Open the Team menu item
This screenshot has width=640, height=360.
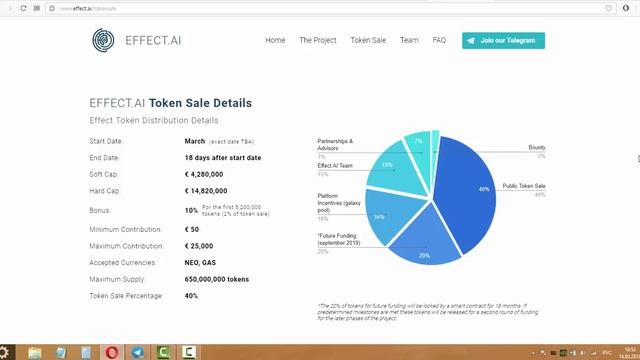coord(409,40)
